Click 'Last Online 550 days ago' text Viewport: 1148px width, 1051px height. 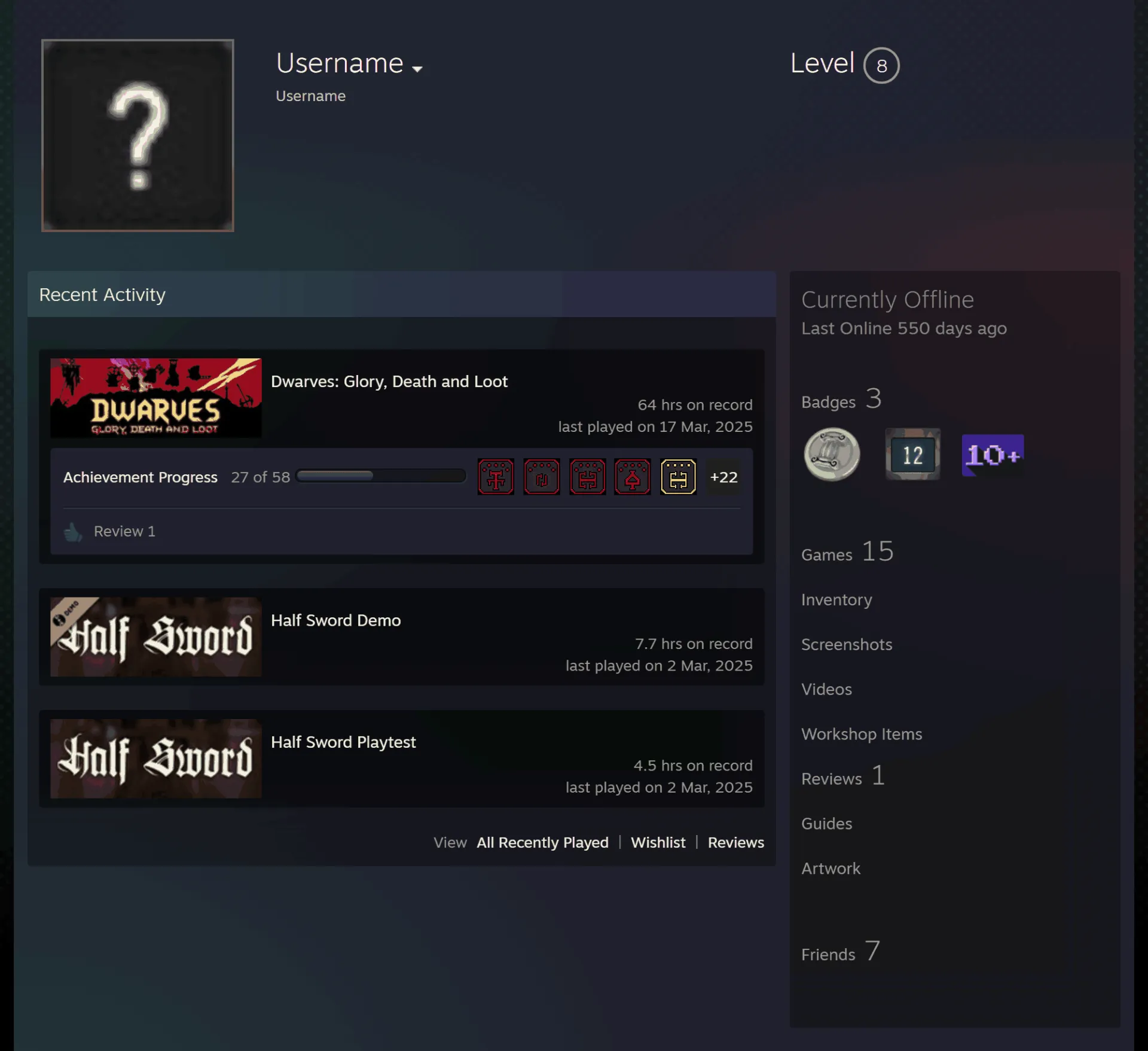(x=903, y=328)
